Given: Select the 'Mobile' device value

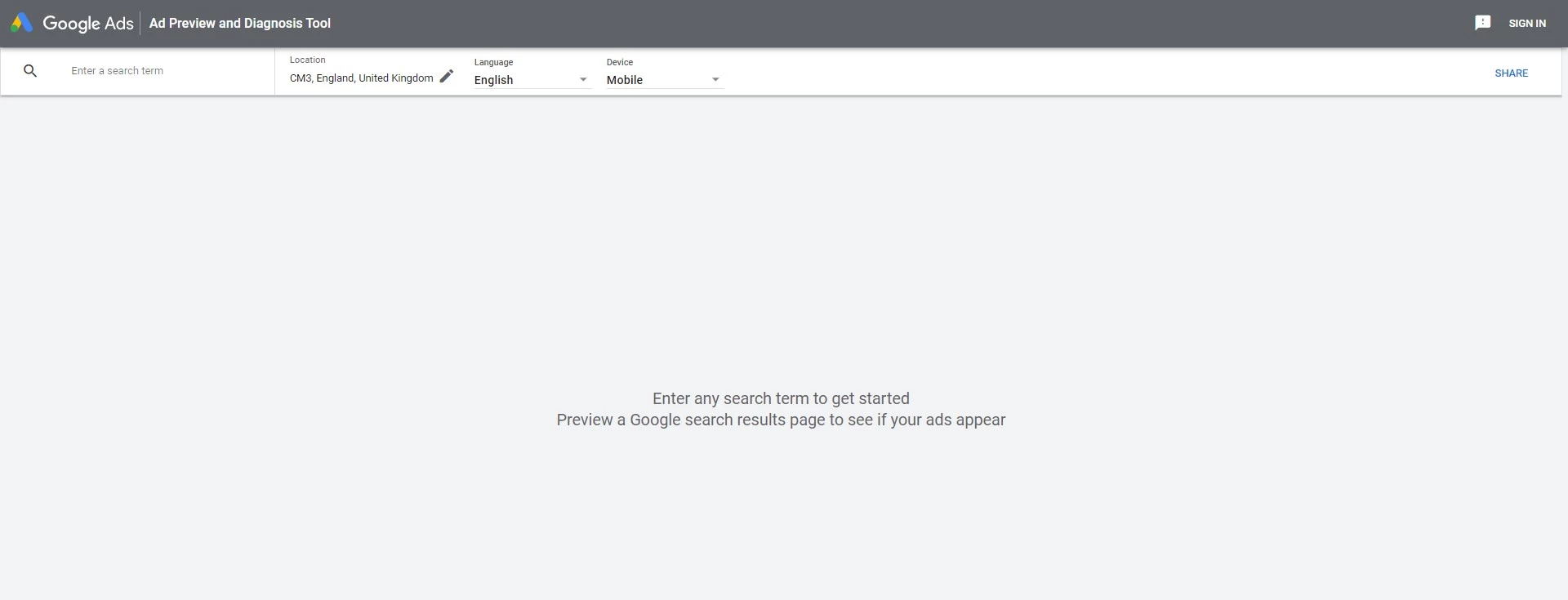Looking at the screenshot, I should (625, 80).
